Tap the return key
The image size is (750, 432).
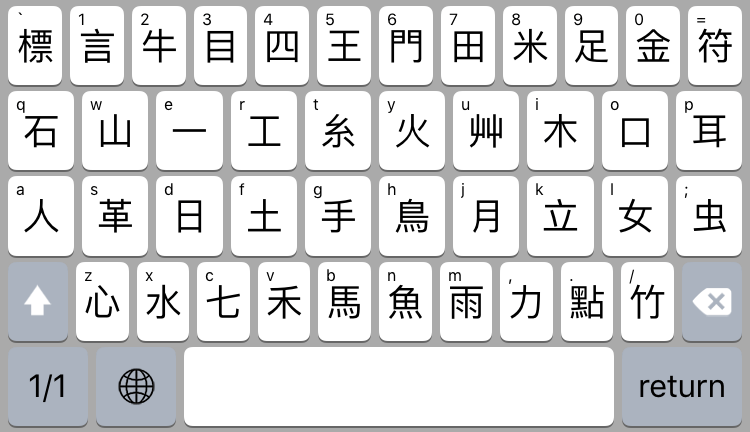click(x=682, y=387)
